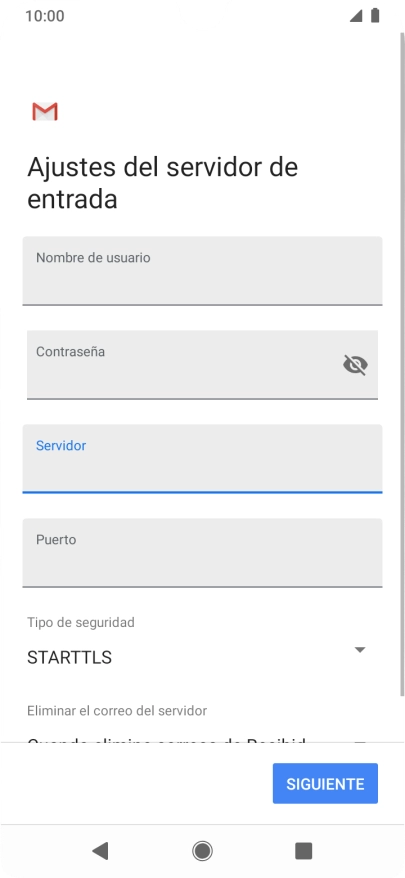Tap the Ajustes del servidor de entrada heading
Image resolution: width=405 pixels, height=878 pixels.
pyautogui.click(x=162, y=183)
